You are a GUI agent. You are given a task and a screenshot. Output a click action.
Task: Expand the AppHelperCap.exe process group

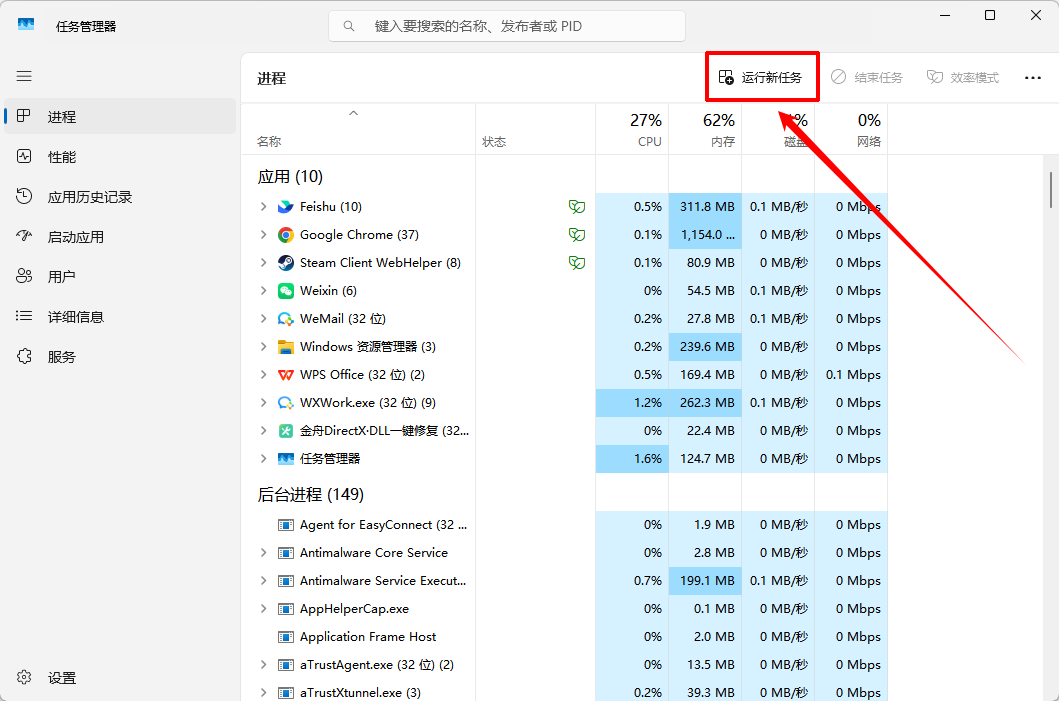pos(263,609)
